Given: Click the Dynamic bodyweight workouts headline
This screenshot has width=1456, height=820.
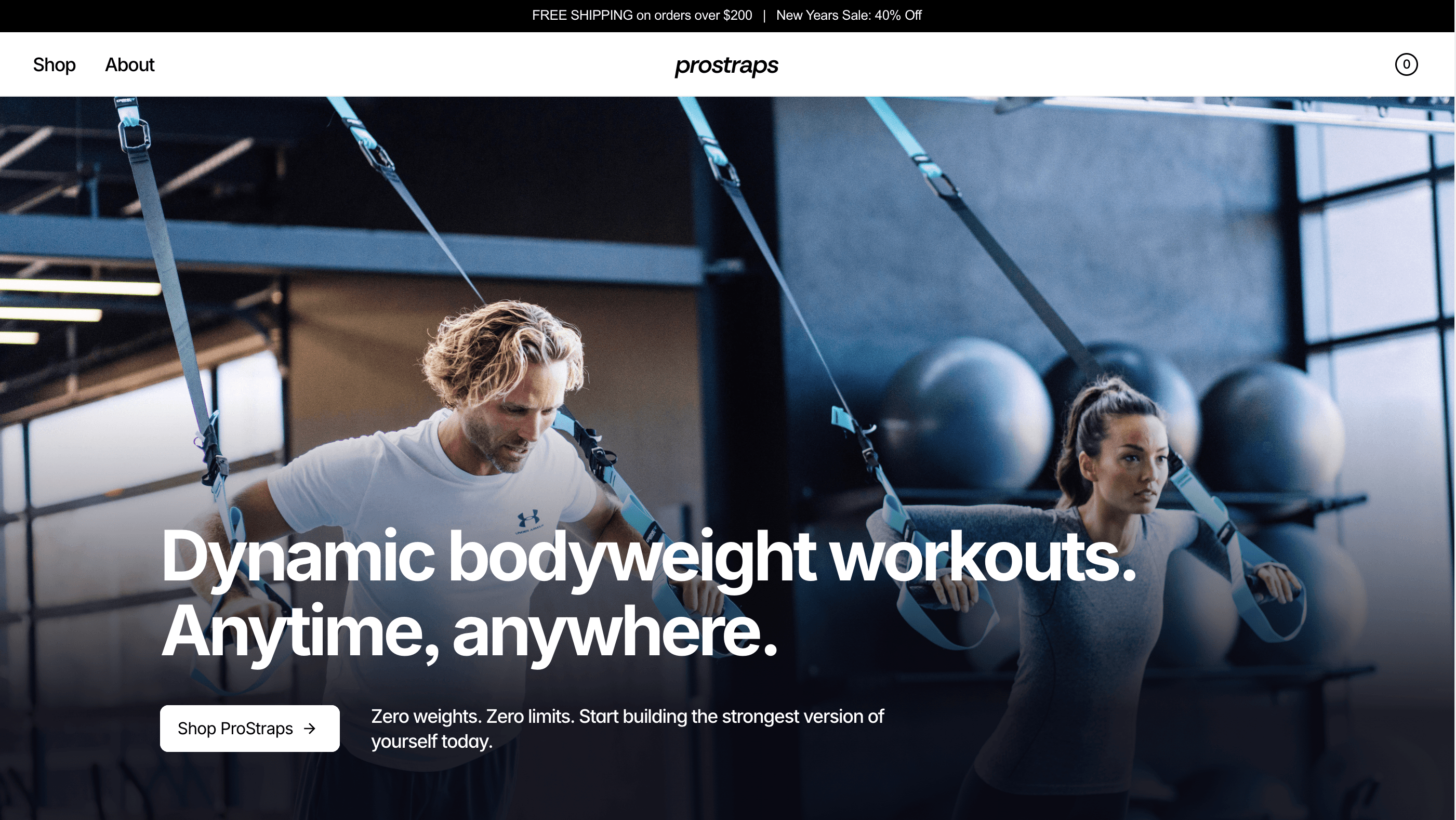Looking at the screenshot, I should click(648, 557).
